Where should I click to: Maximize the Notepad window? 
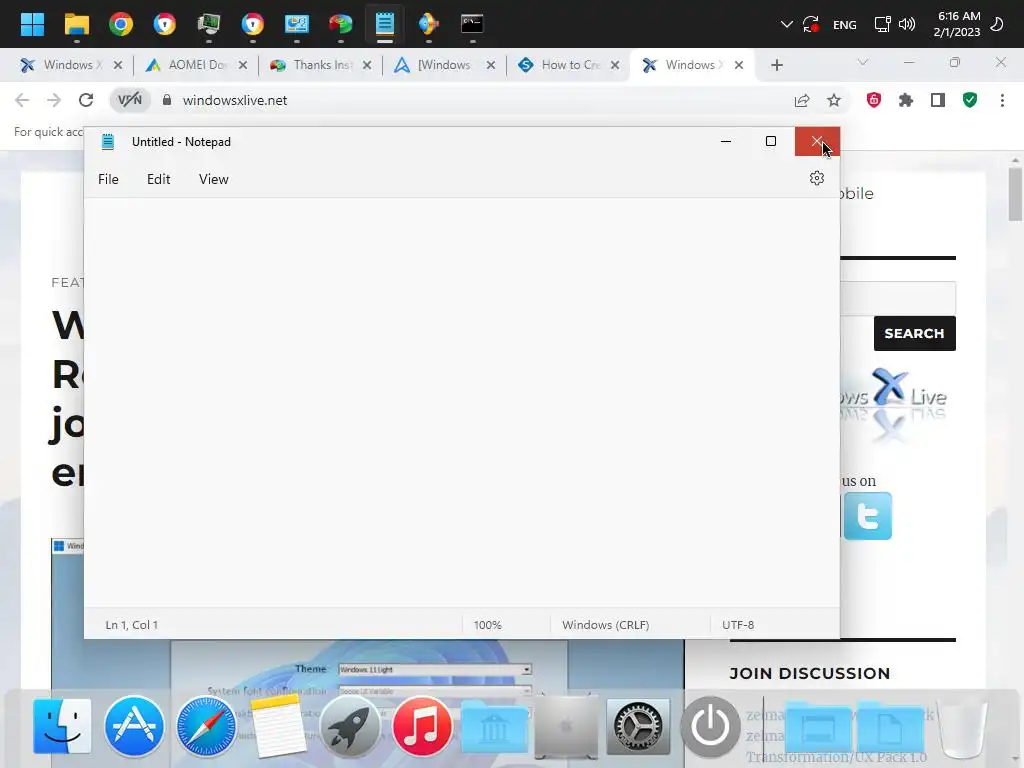(x=771, y=141)
